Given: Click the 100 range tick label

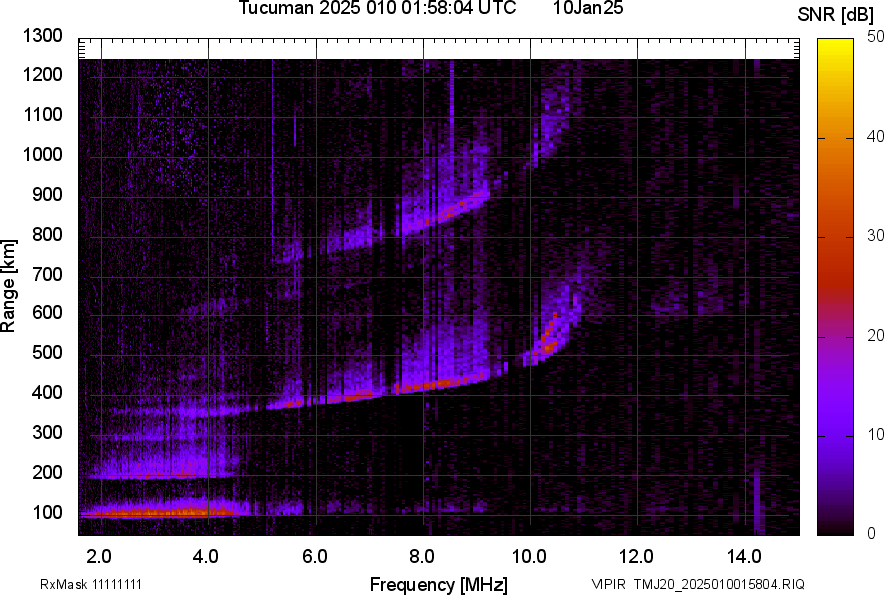Looking at the screenshot, I should click(48, 513).
